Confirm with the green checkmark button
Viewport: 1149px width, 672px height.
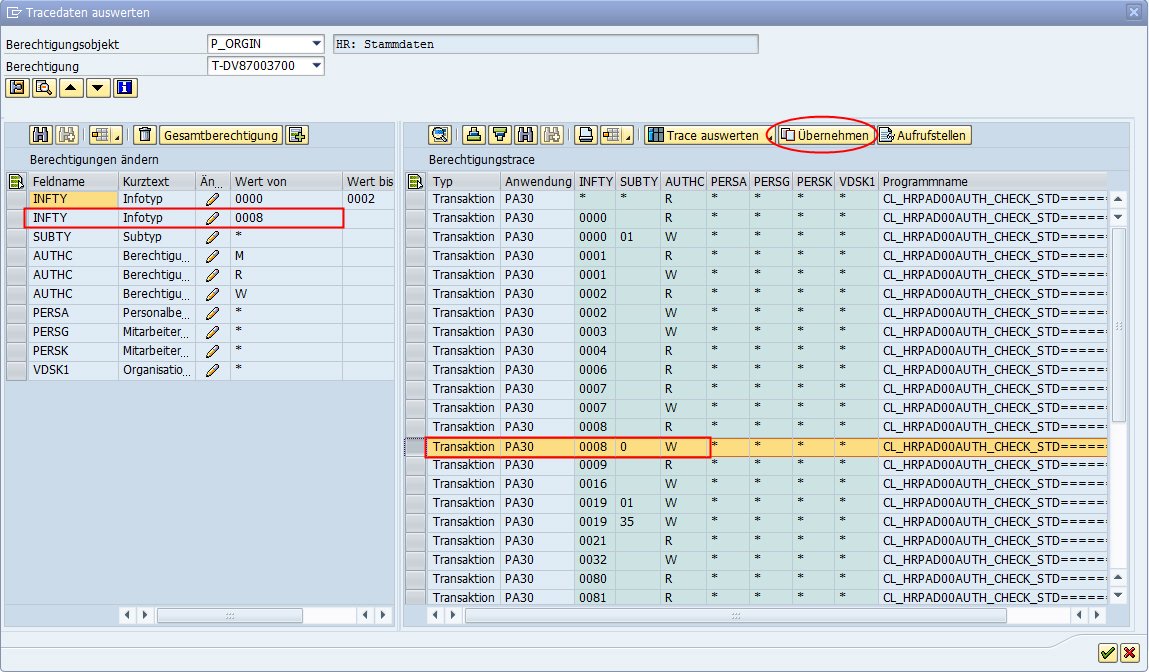click(x=1107, y=652)
